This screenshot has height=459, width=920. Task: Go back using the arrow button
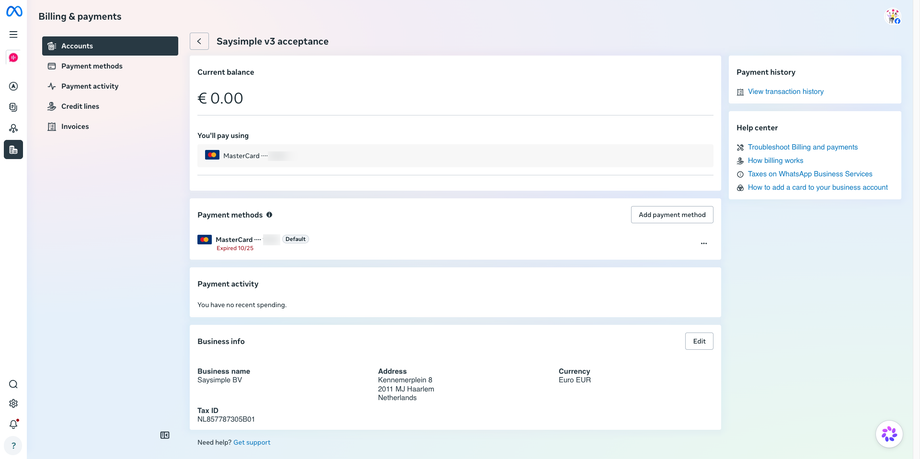[199, 41]
